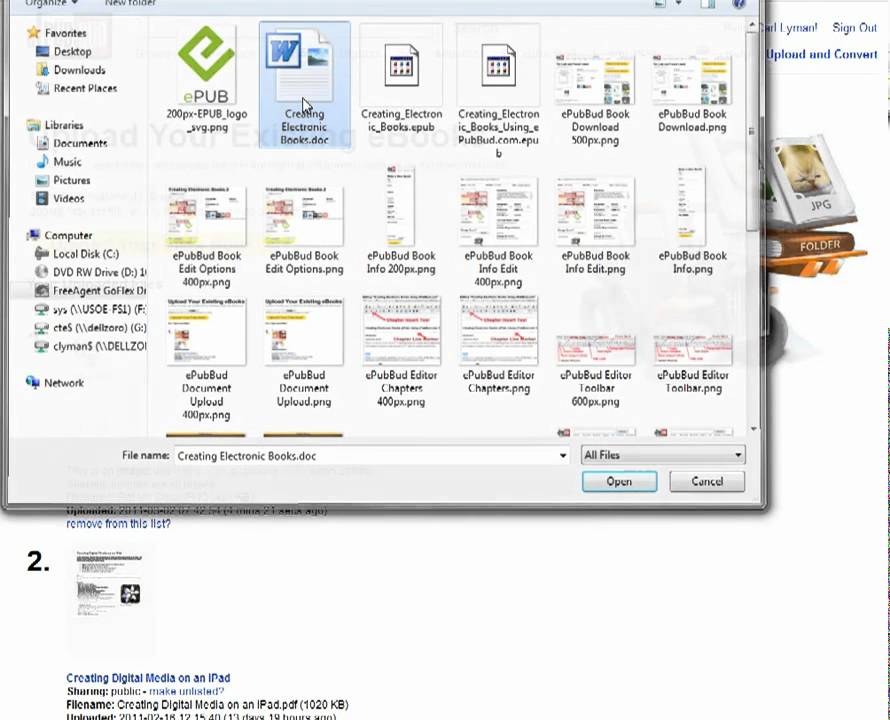This screenshot has height=720, width=890.
Task: Open the Organize menu
Action: [x=51, y=3]
